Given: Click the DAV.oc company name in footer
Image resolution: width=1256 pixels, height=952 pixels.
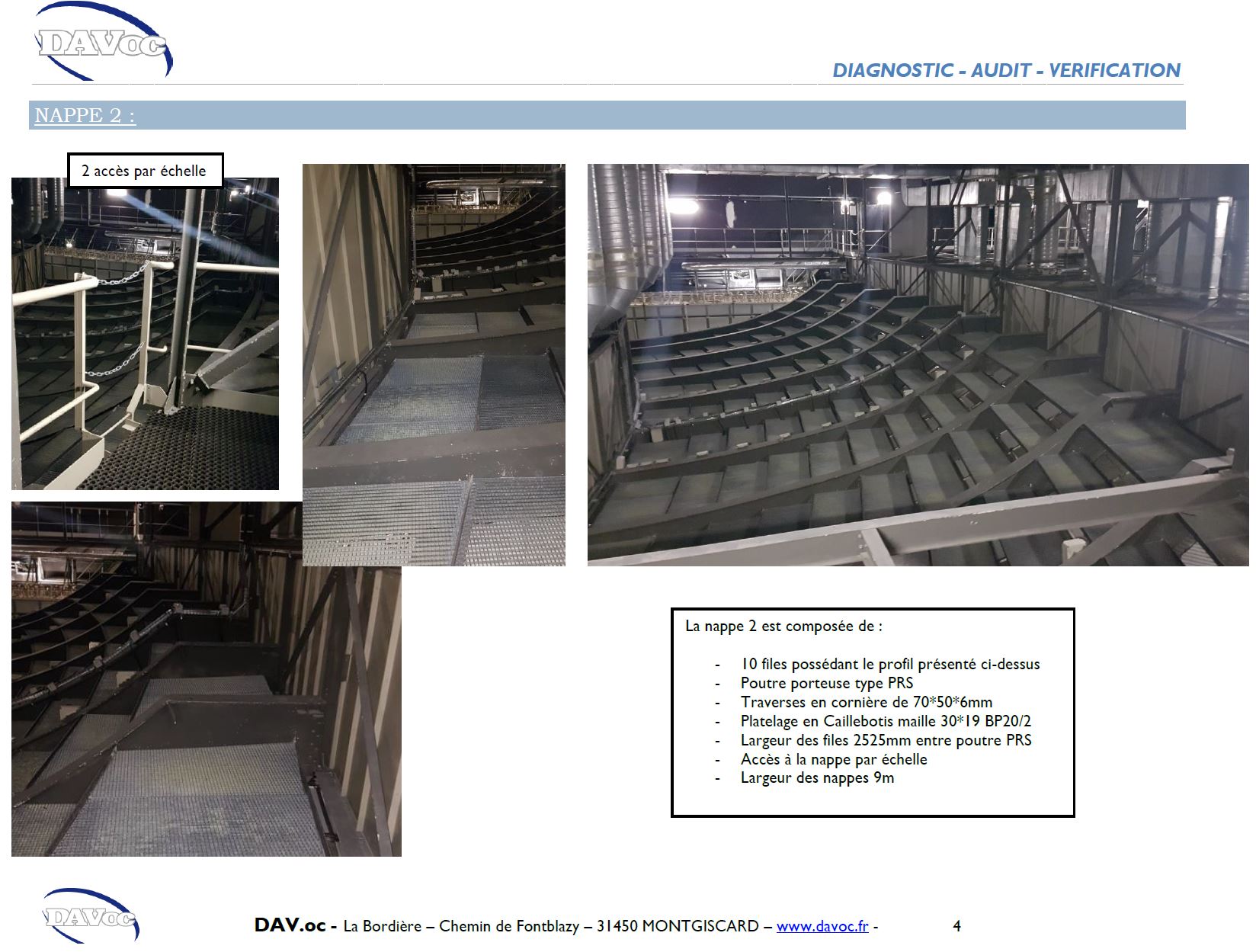Looking at the screenshot, I should point(290,925).
